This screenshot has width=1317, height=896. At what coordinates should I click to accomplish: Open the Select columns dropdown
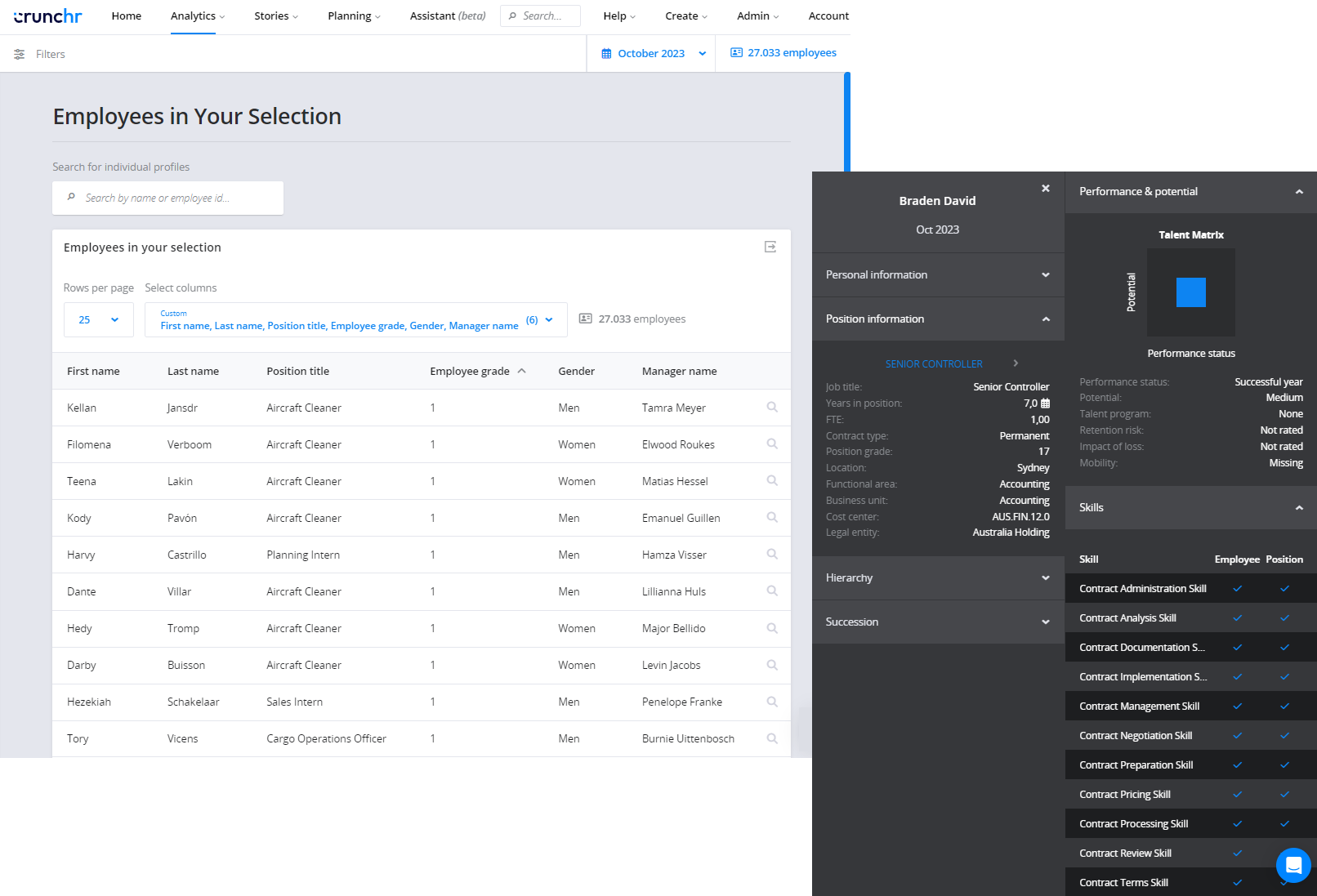click(356, 319)
